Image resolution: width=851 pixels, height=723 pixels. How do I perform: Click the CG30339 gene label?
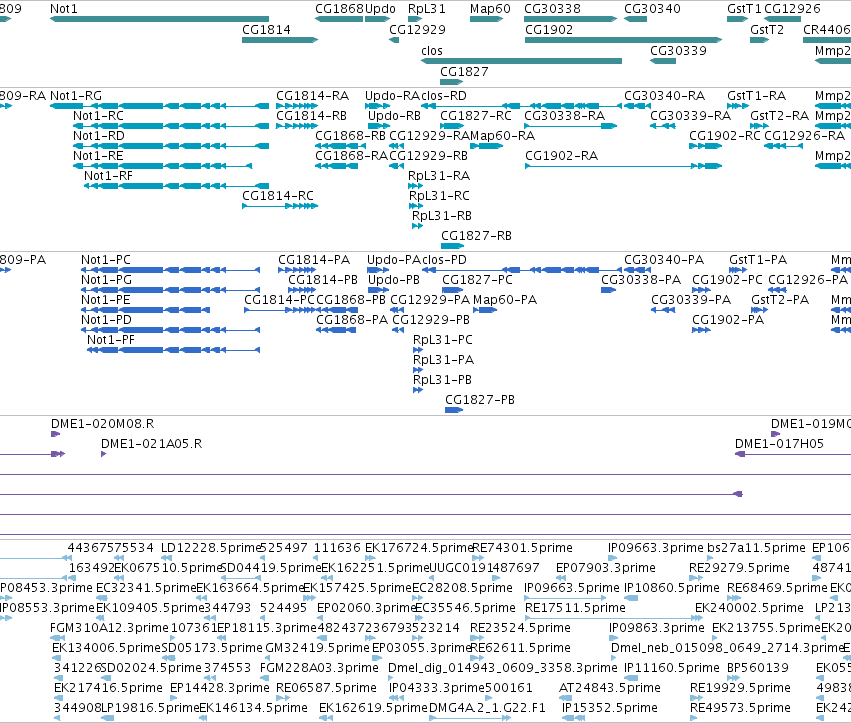tap(678, 50)
